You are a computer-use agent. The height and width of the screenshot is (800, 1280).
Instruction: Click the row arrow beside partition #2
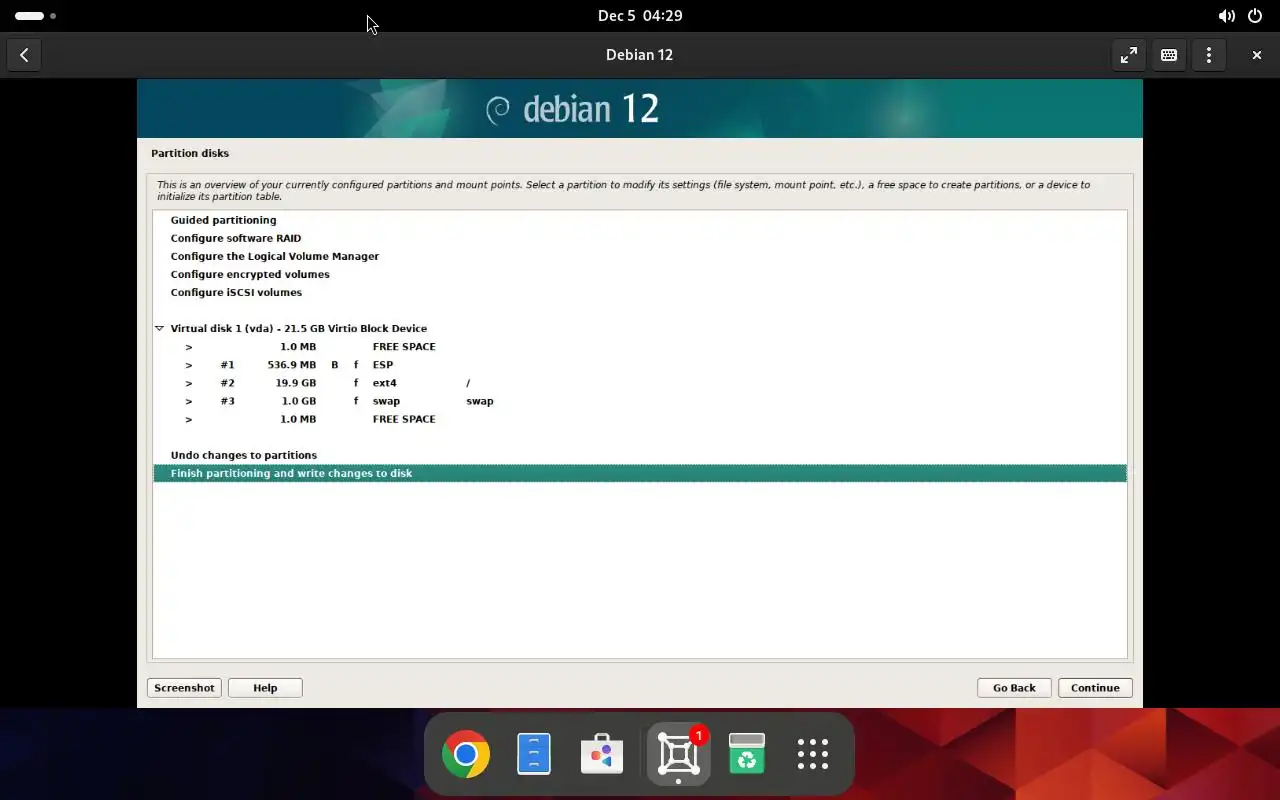coord(188,383)
